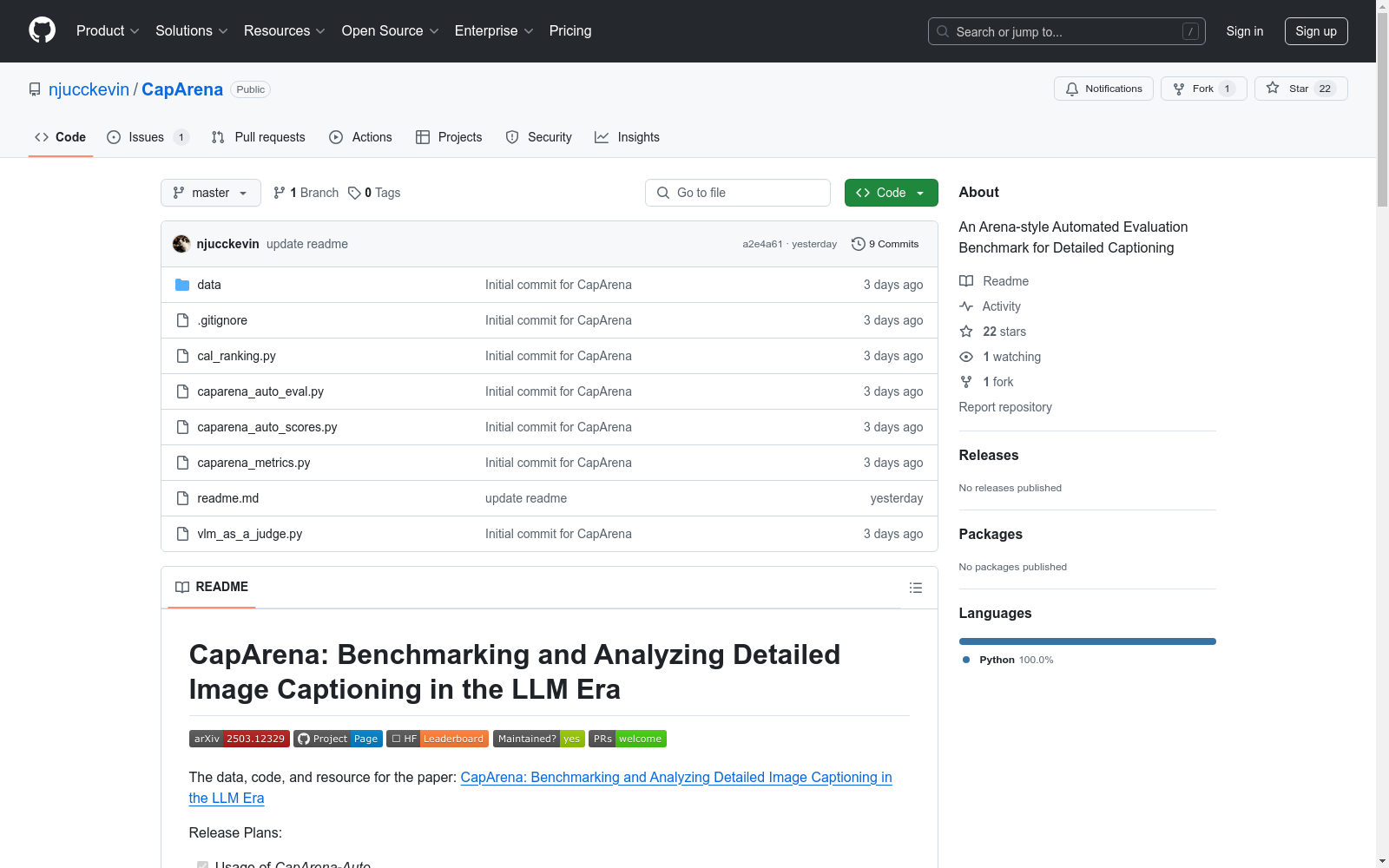Click the file icon beside caparena_auto_eval.py
1389x868 pixels.
pos(182,391)
